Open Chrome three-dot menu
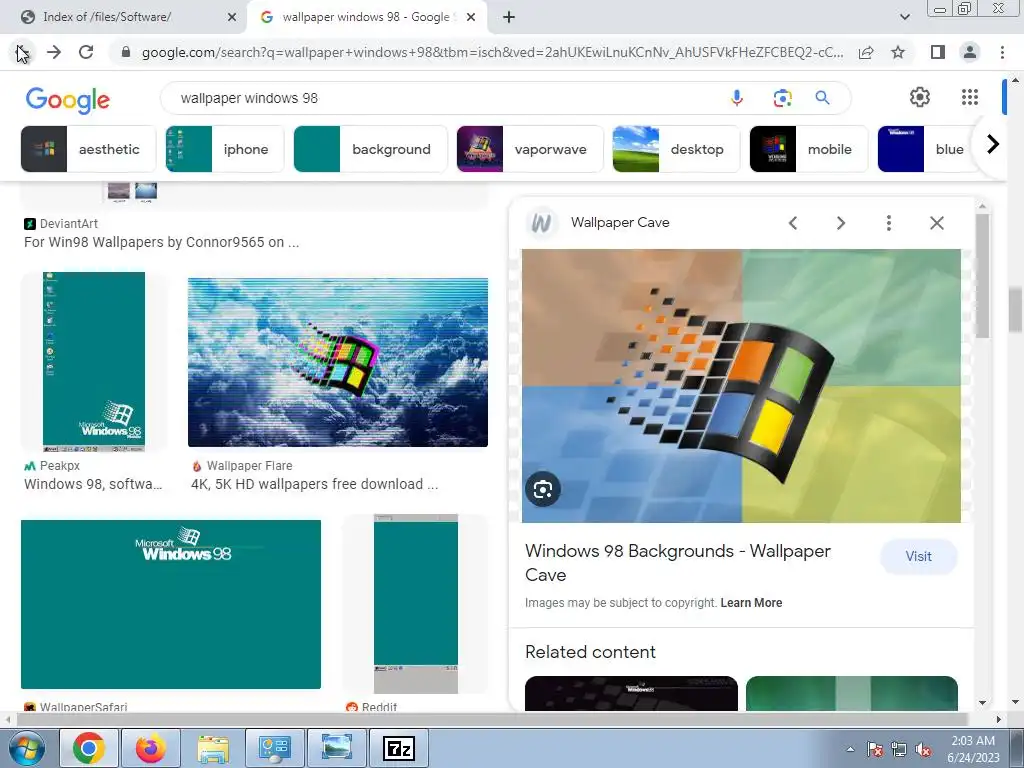 coord(1002,52)
